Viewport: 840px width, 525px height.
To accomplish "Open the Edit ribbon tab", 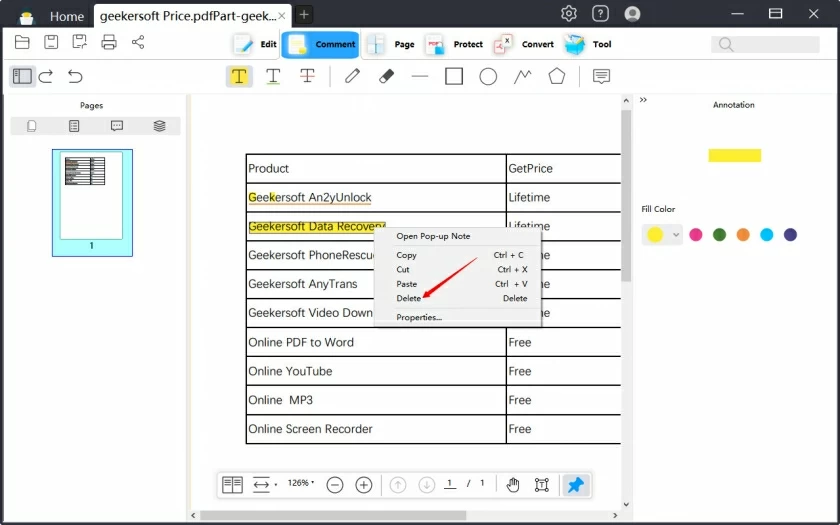I will point(255,44).
